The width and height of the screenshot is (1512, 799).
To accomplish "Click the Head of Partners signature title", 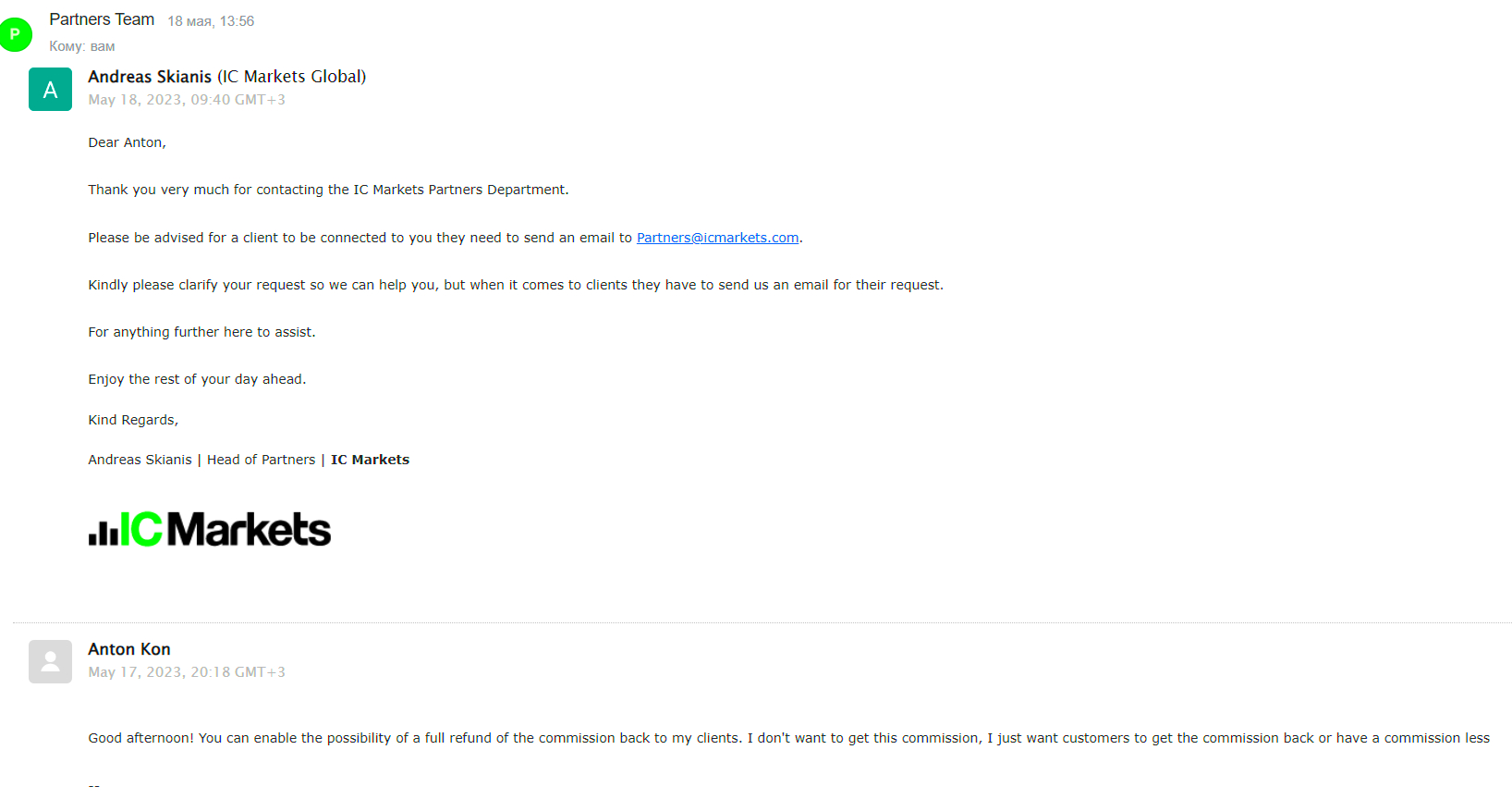I will tap(262, 460).
